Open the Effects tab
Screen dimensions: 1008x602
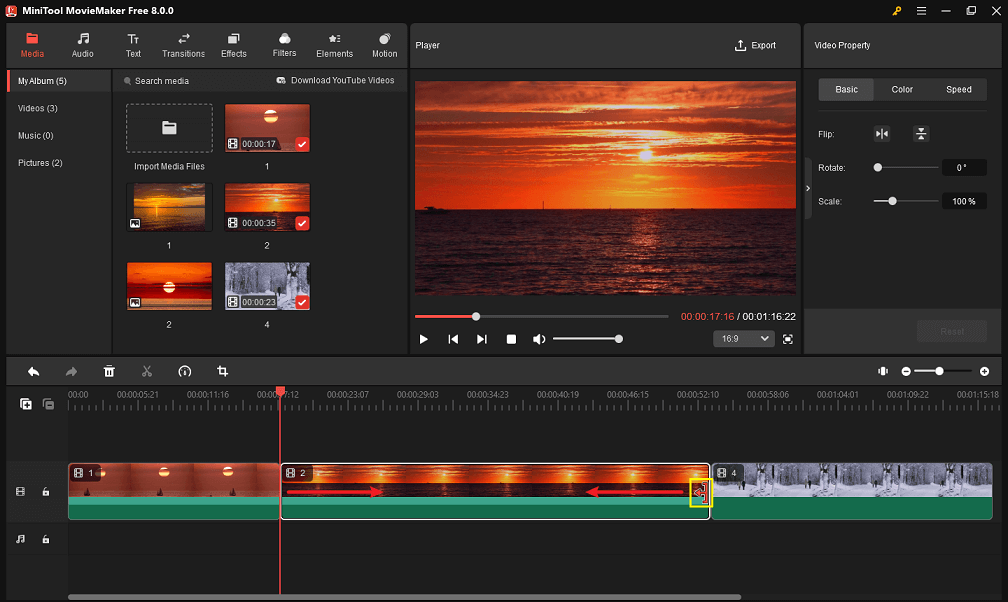coord(234,46)
